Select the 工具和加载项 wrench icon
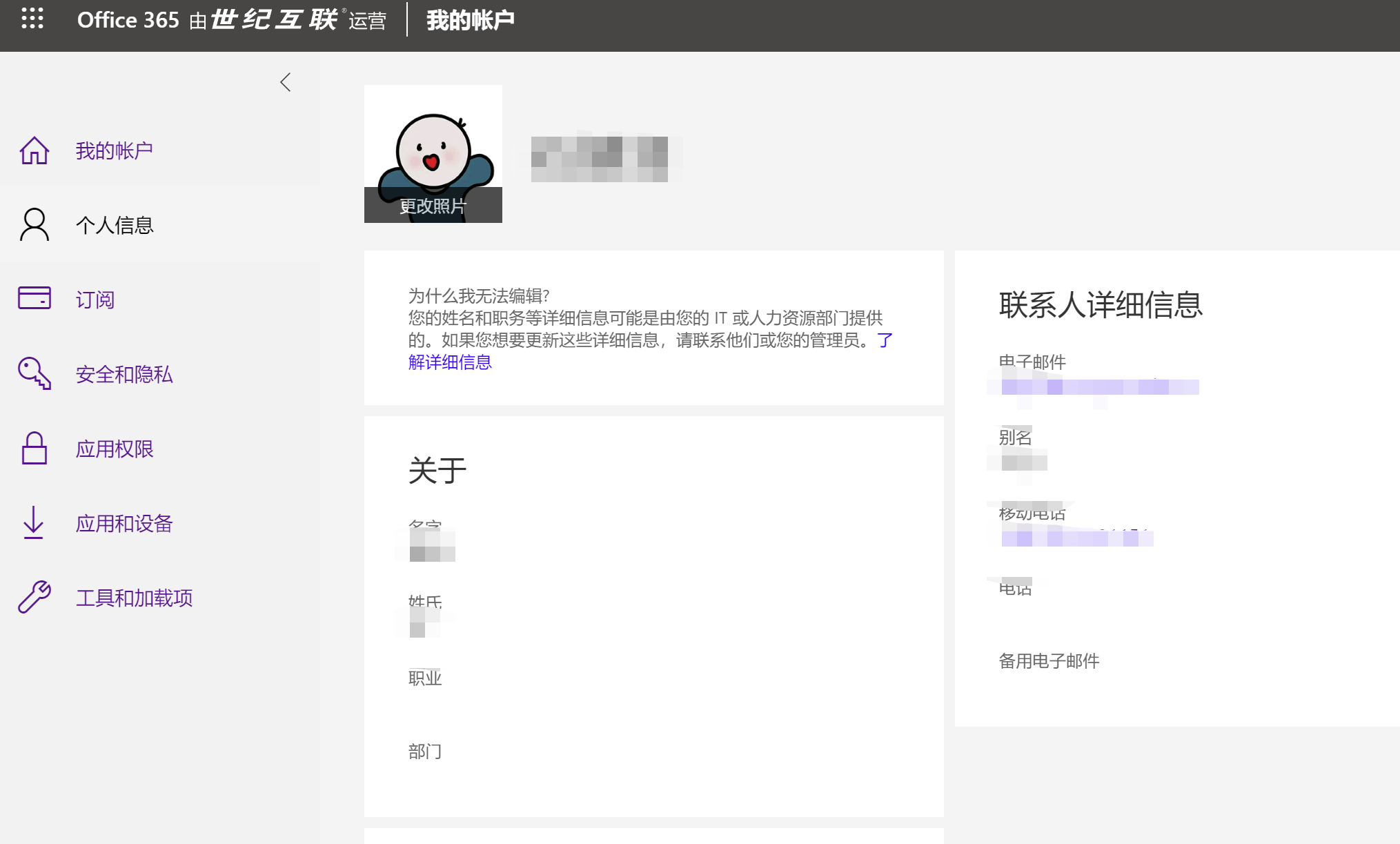This screenshot has height=844, width=1400. [x=32, y=598]
